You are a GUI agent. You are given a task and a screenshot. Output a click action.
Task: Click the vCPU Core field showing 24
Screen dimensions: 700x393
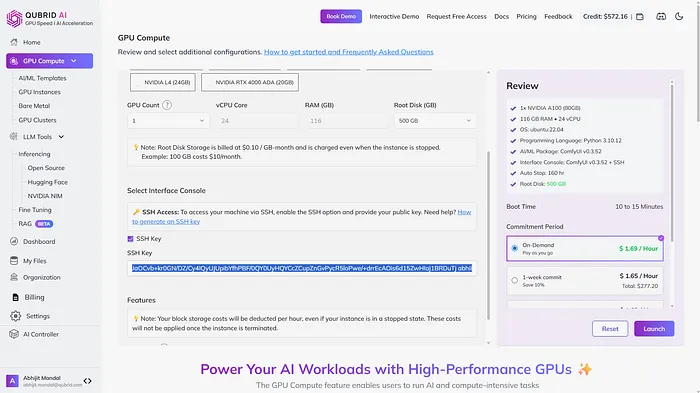pyautogui.click(x=257, y=121)
